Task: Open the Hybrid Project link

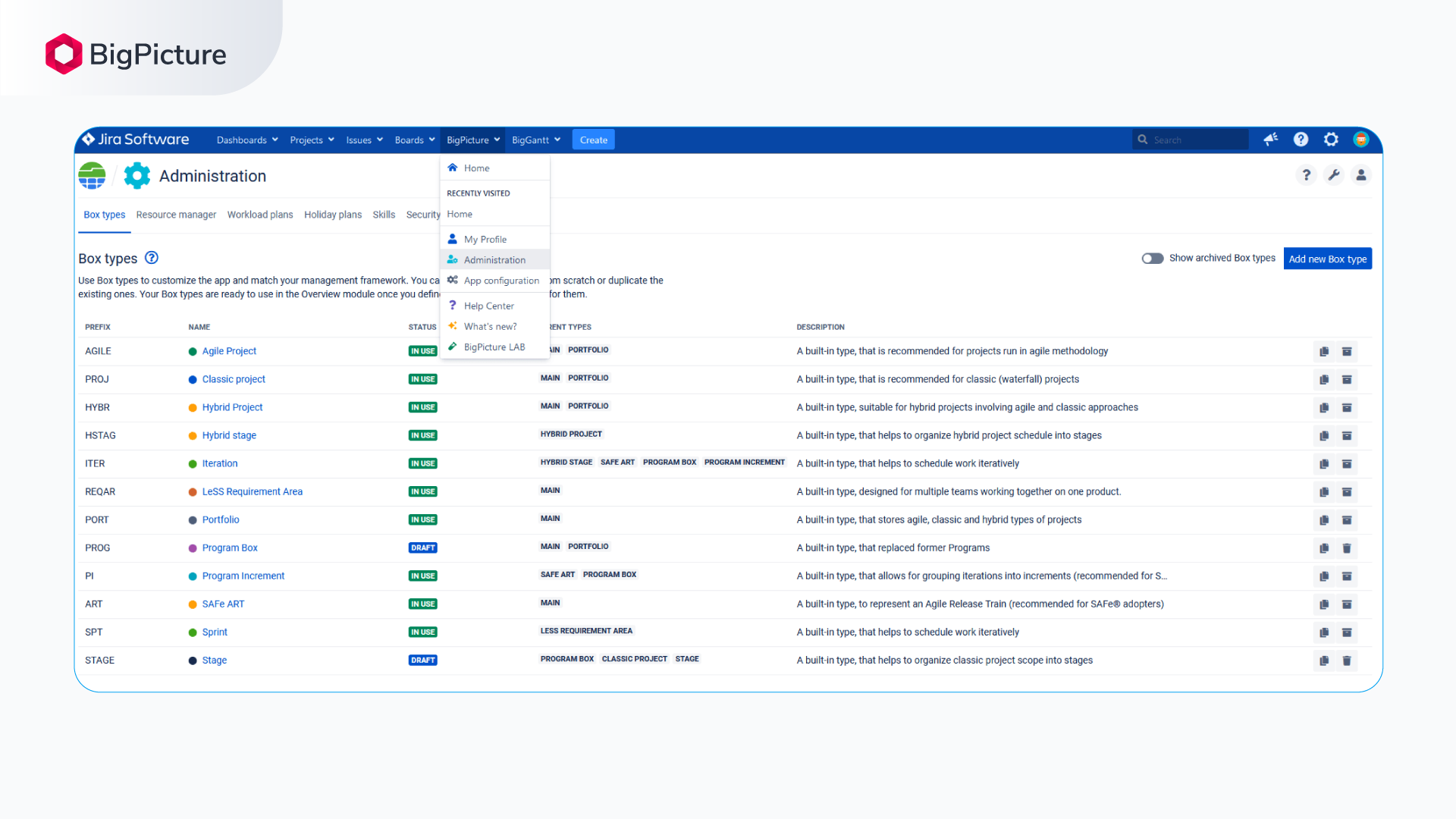Action: [x=232, y=407]
